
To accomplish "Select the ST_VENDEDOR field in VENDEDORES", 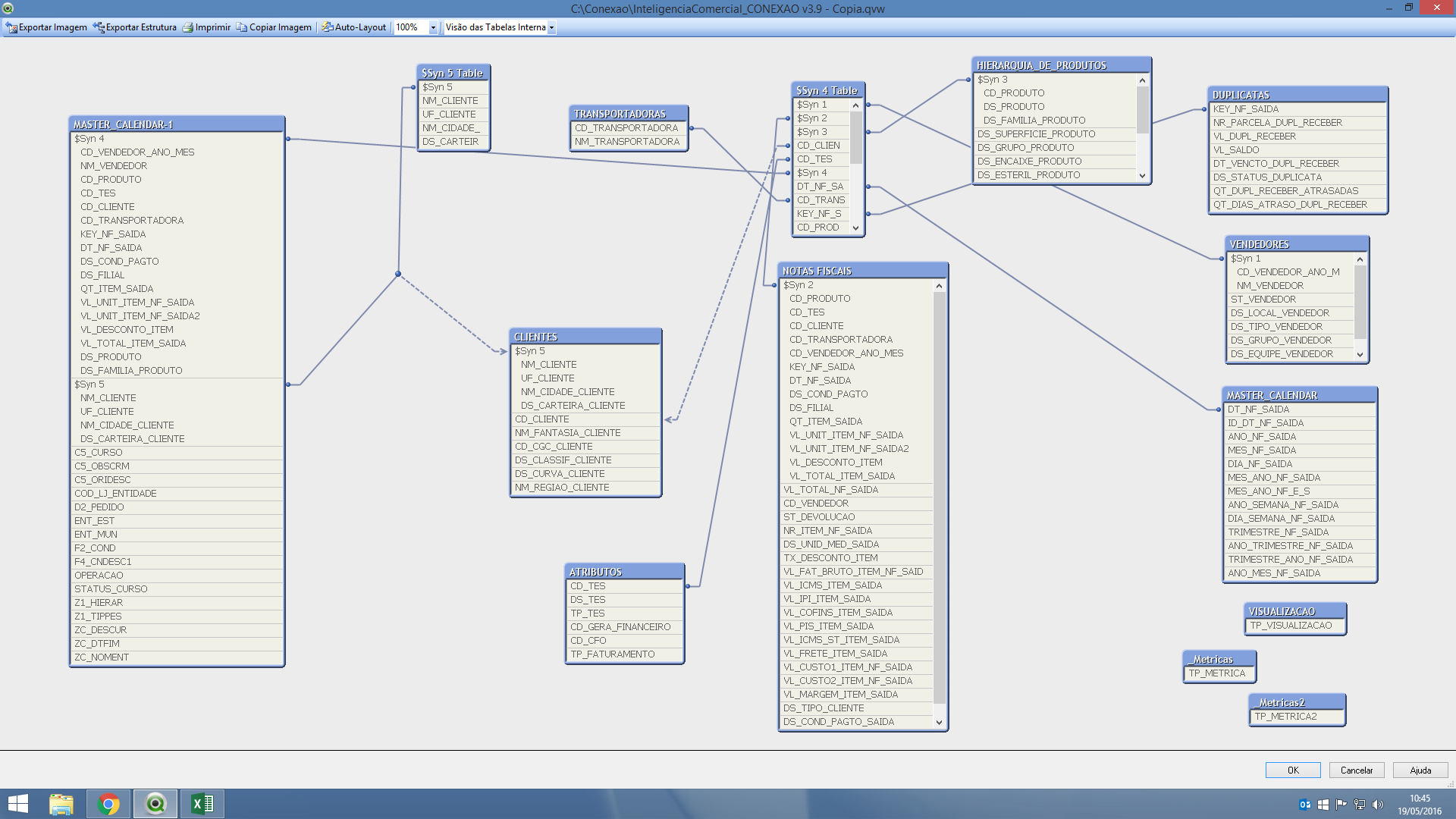I will coord(1289,300).
